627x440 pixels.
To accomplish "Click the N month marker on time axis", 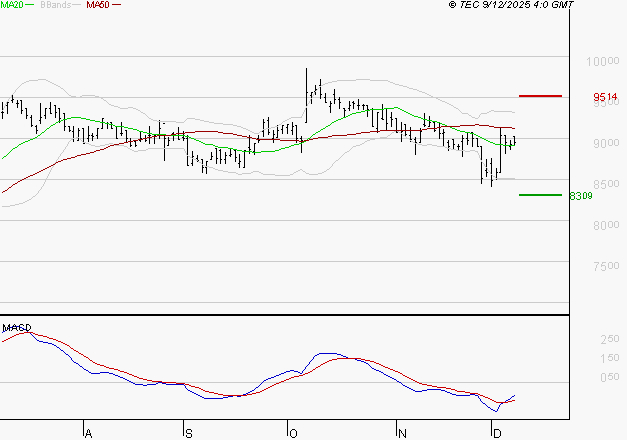I will (402, 434).
